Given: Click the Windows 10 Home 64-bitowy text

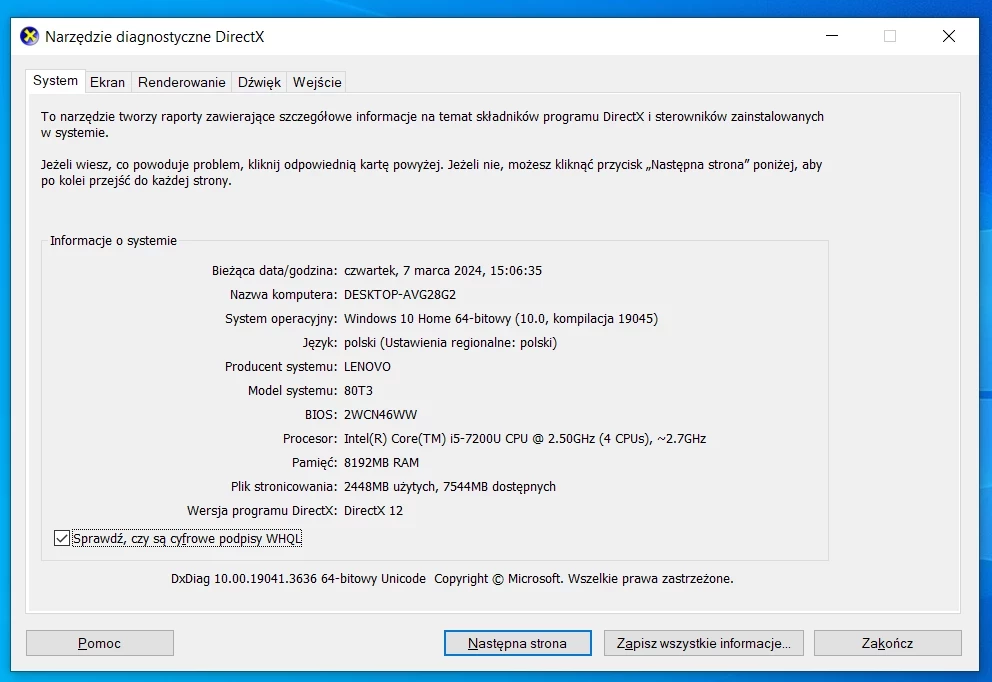Looking at the screenshot, I should (501, 319).
